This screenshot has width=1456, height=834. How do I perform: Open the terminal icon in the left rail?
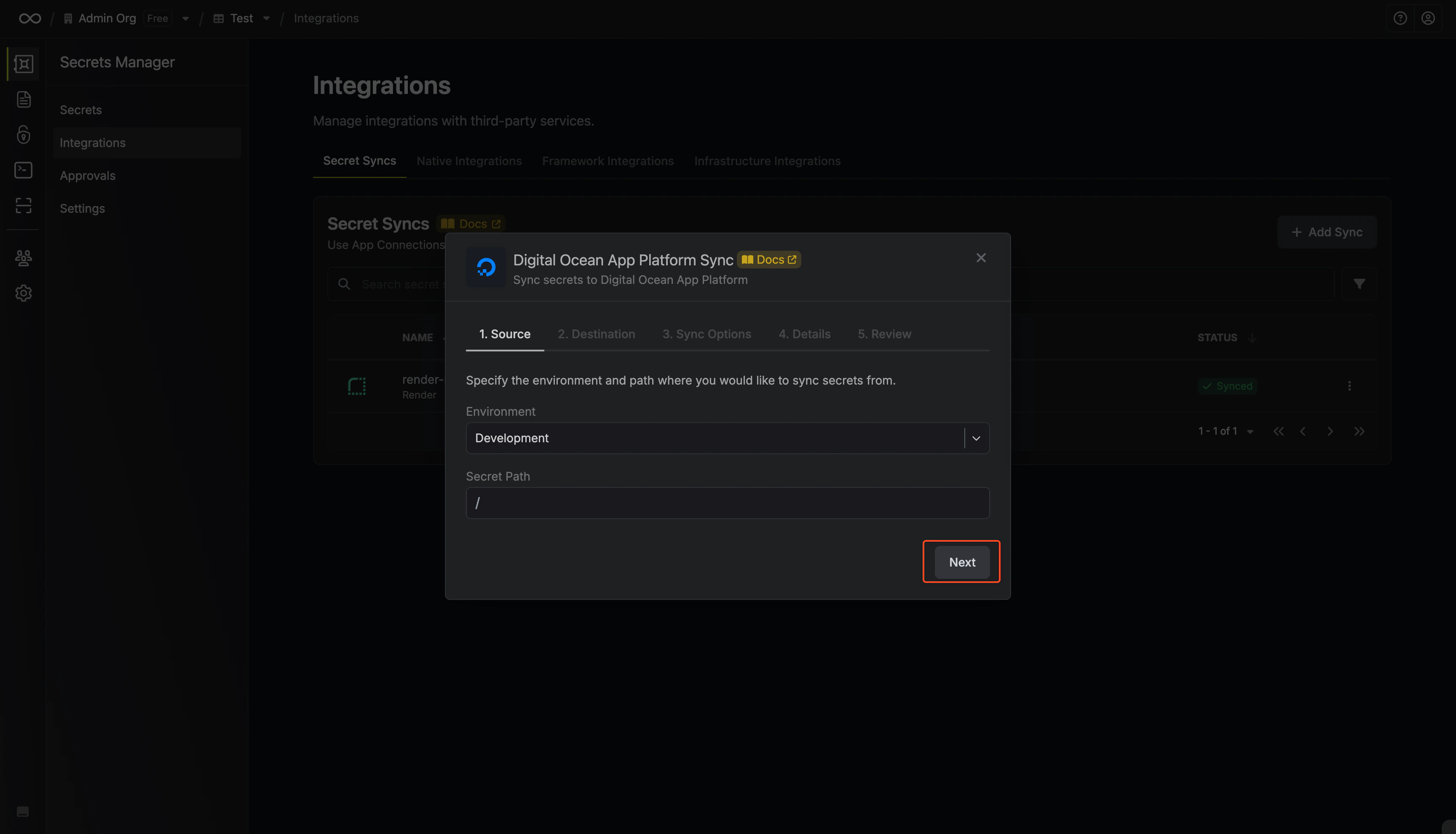(24, 170)
